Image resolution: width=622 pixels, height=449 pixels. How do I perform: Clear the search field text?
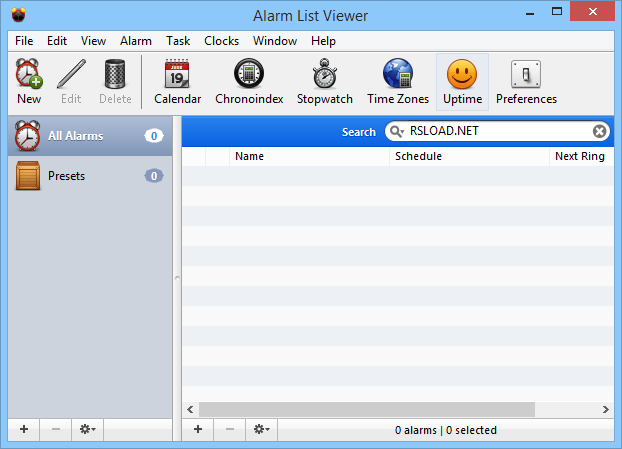pos(599,131)
